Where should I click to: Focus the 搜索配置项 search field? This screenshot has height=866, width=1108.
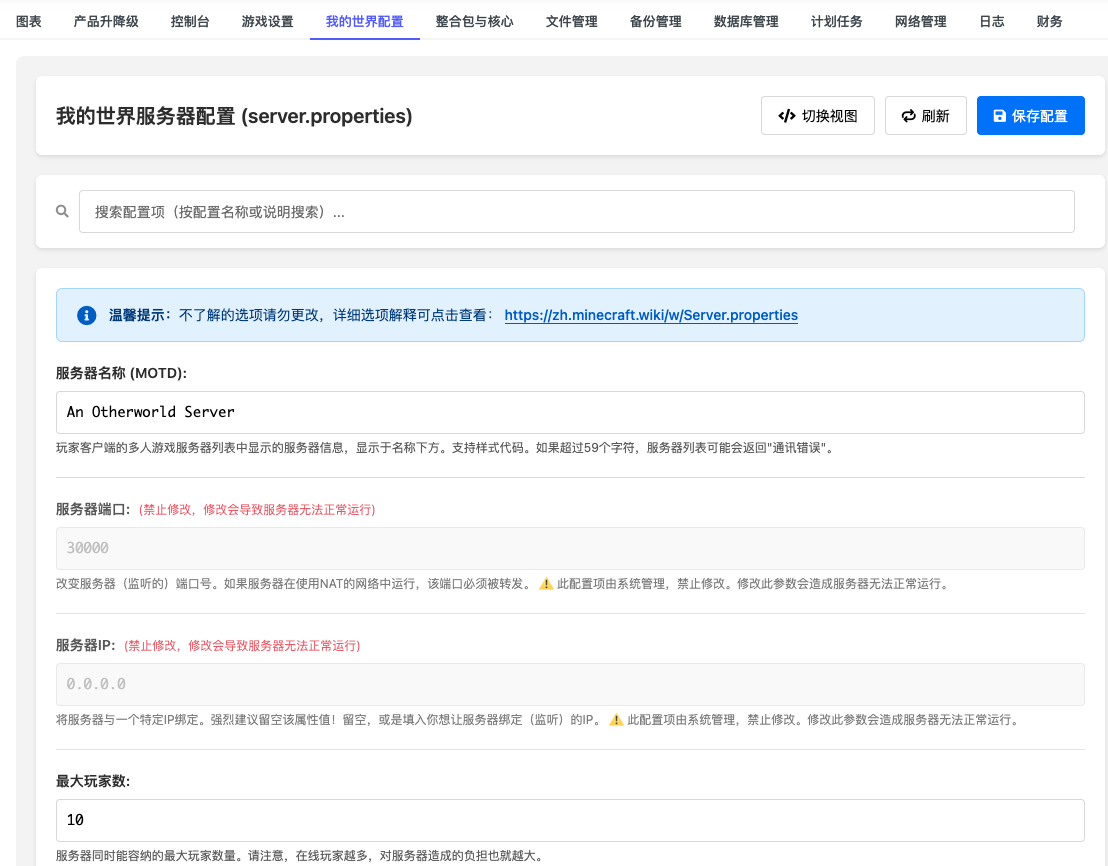tap(576, 212)
